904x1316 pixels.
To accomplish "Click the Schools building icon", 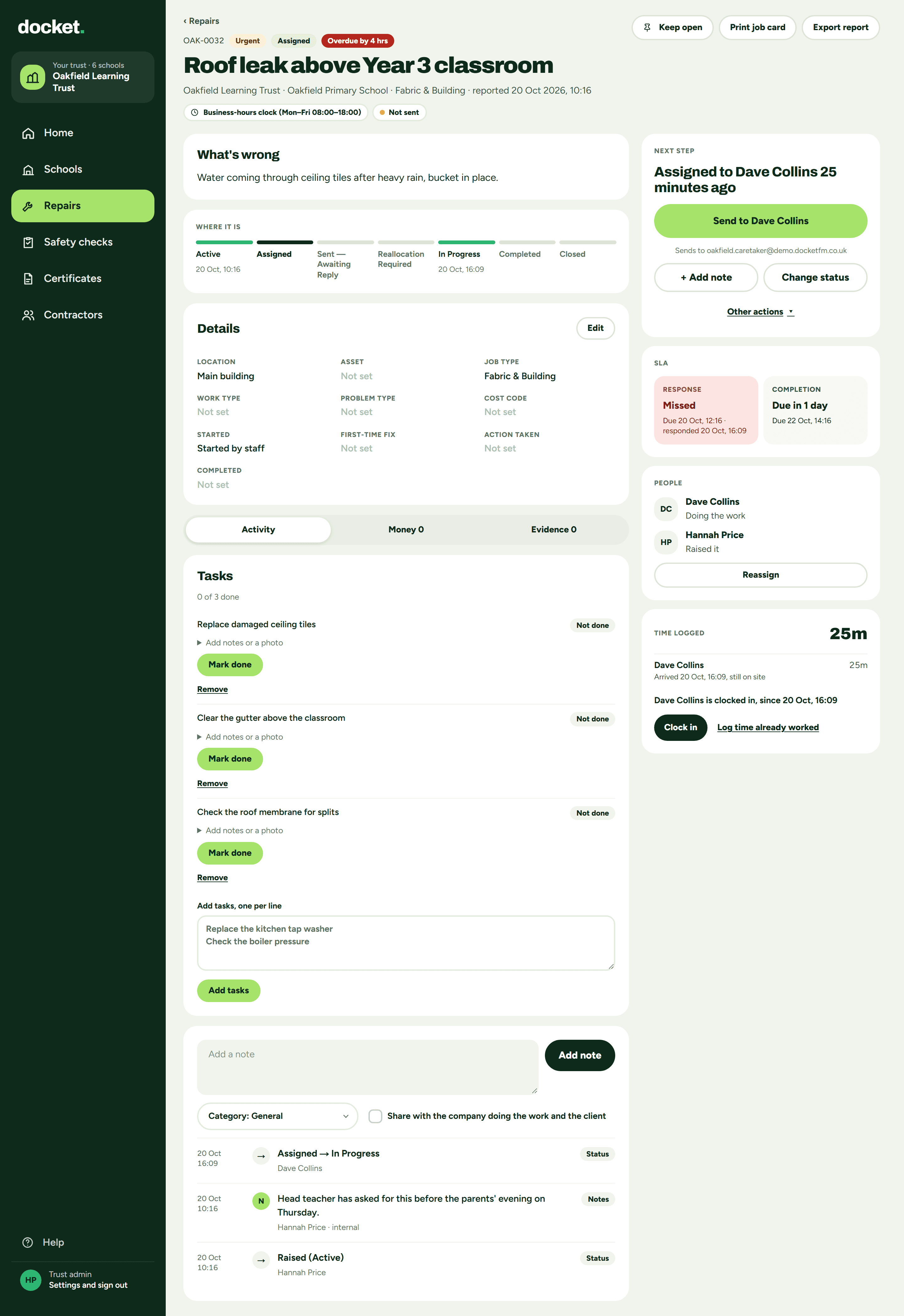I will (28, 170).
